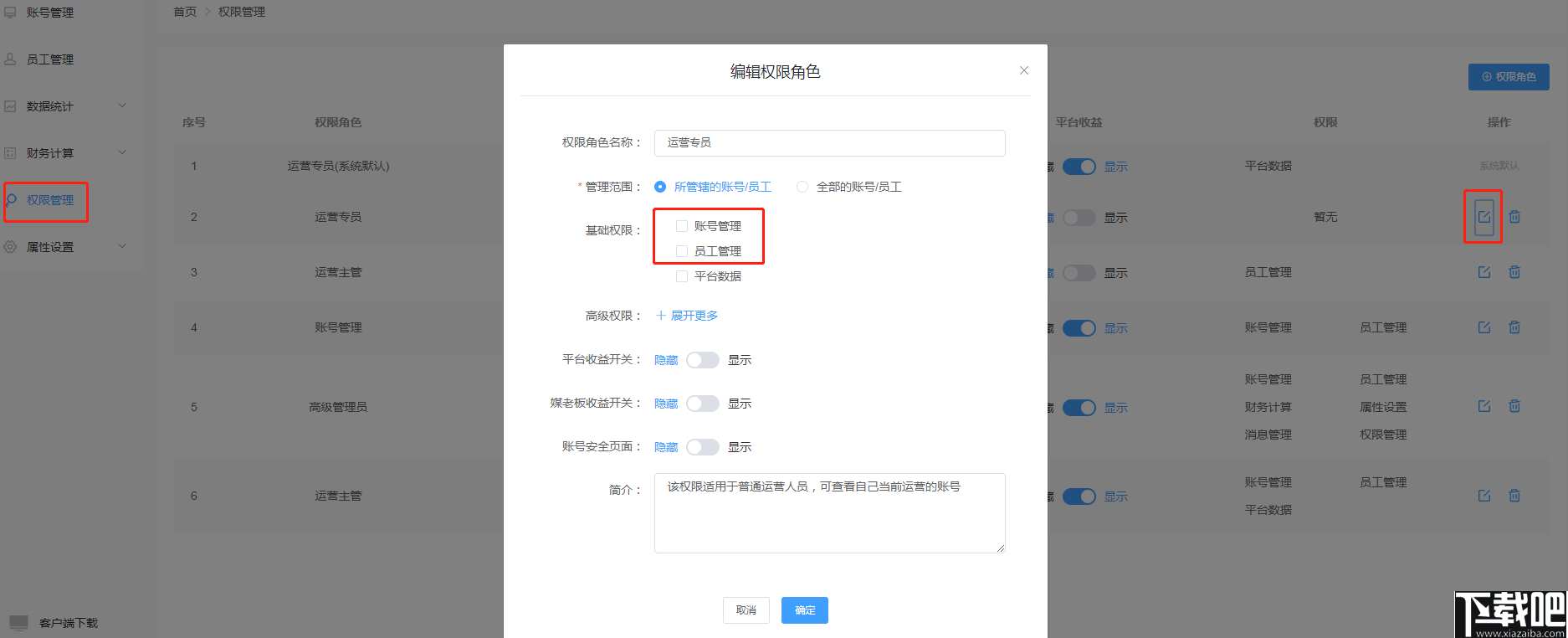The image size is (1568, 638).
Task: Delete row 6 运营主管 role
Action: click(x=1514, y=496)
